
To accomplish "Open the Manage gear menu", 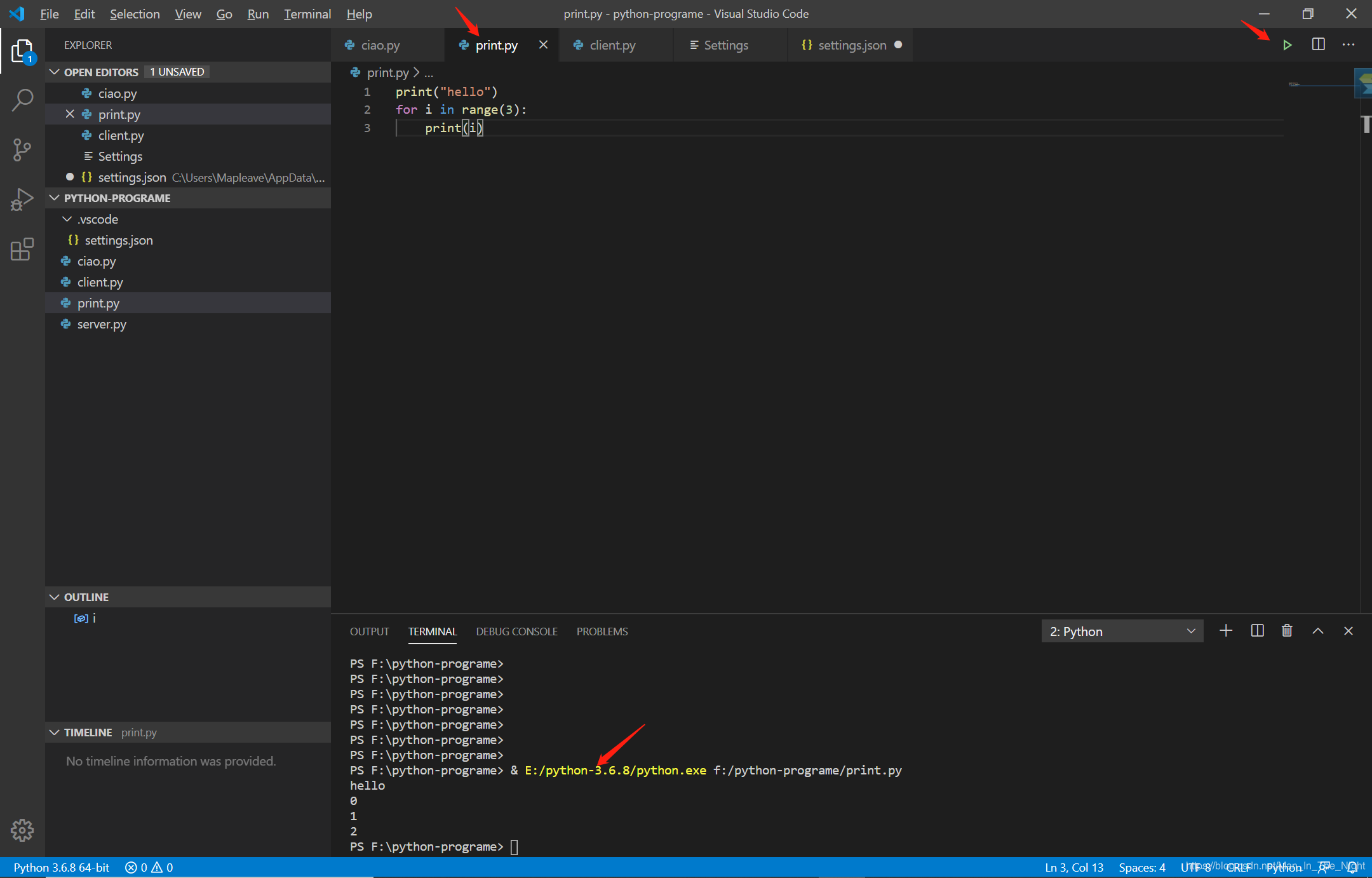I will pyautogui.click(x=23, y=830).
